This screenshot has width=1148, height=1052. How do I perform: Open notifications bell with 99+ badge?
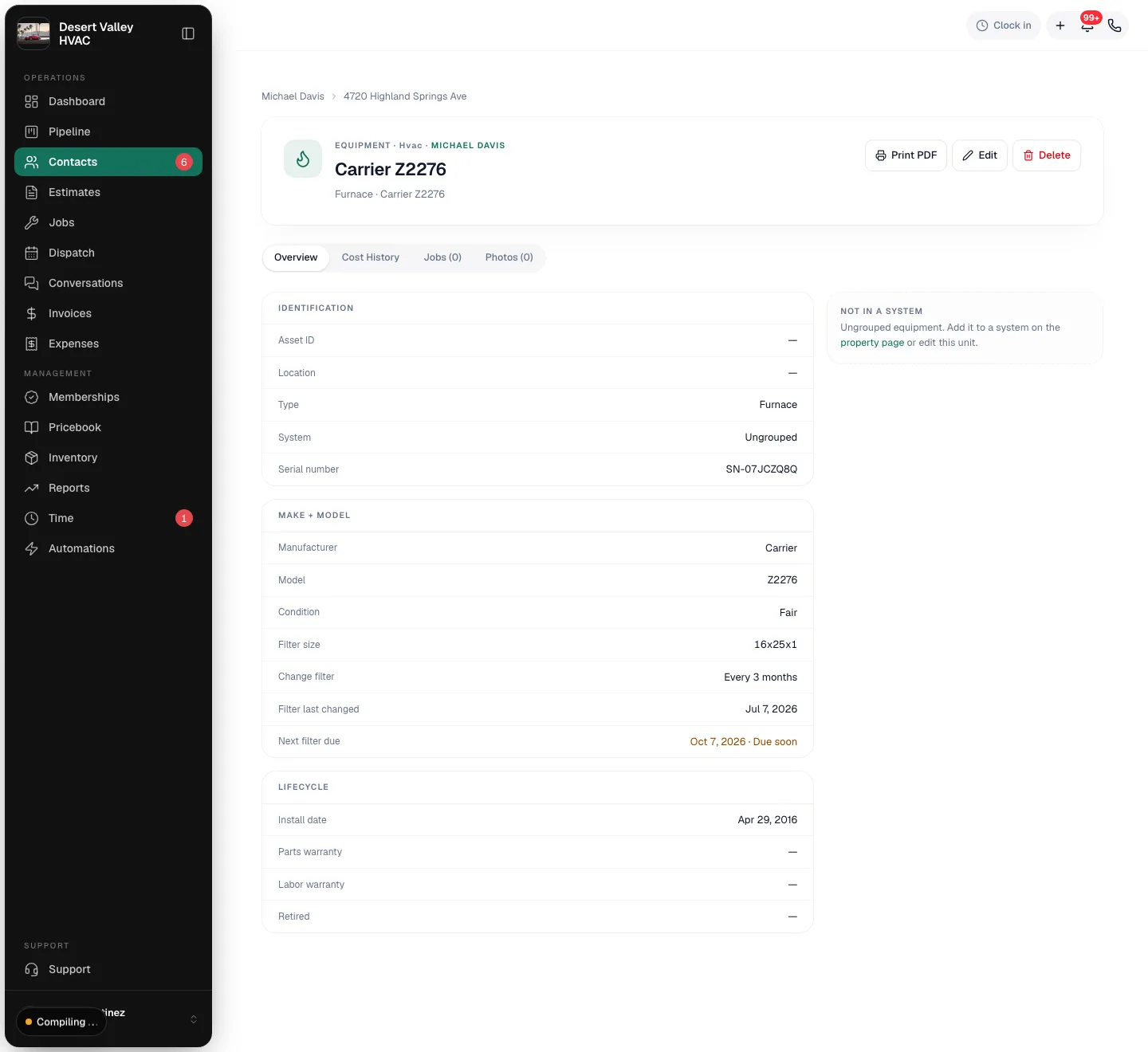coord(1087,26)
